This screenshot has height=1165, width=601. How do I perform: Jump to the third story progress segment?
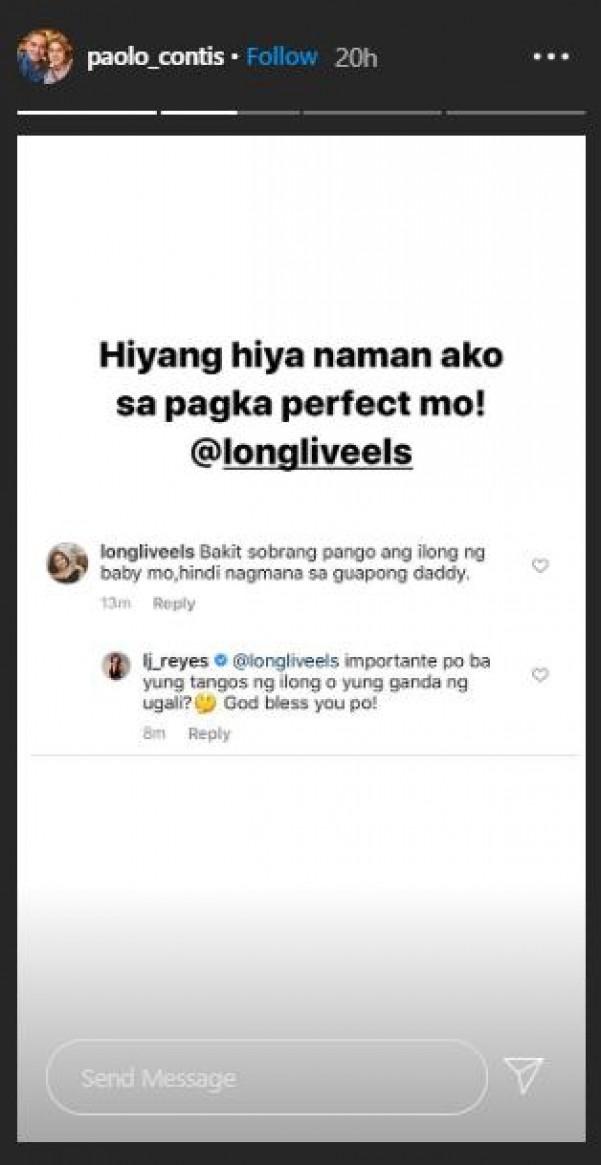click(269, 112)
